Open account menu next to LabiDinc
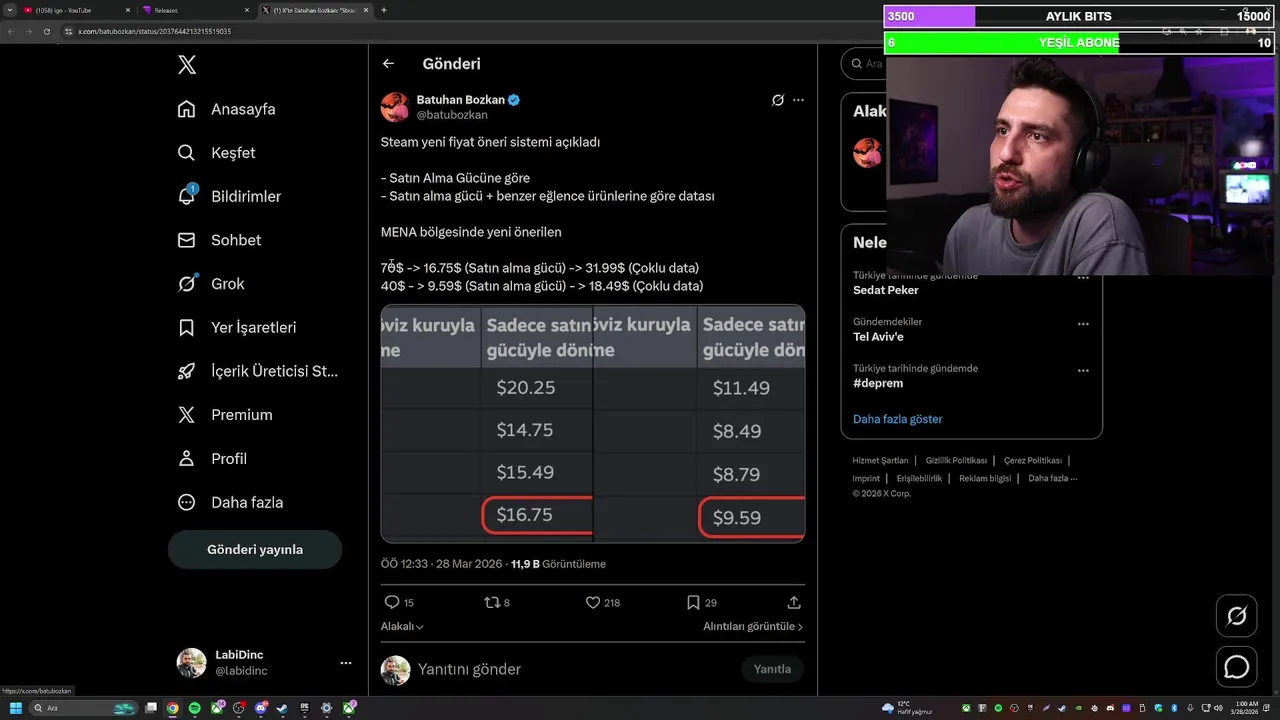The image size is (1280, 720). [346, 663]
